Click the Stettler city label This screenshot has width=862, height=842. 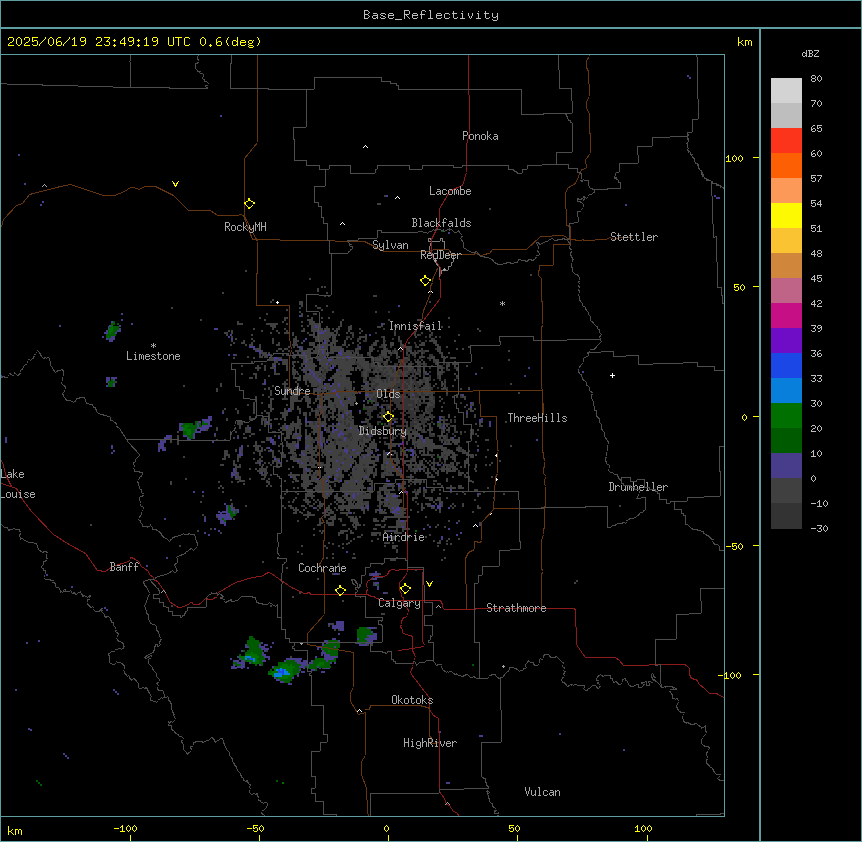pyautogui.click(x=634, y=237)
